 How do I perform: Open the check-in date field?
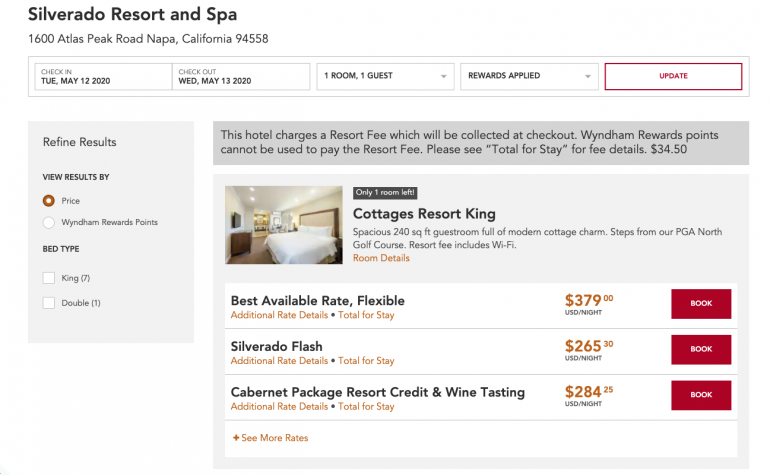point(102,76)
